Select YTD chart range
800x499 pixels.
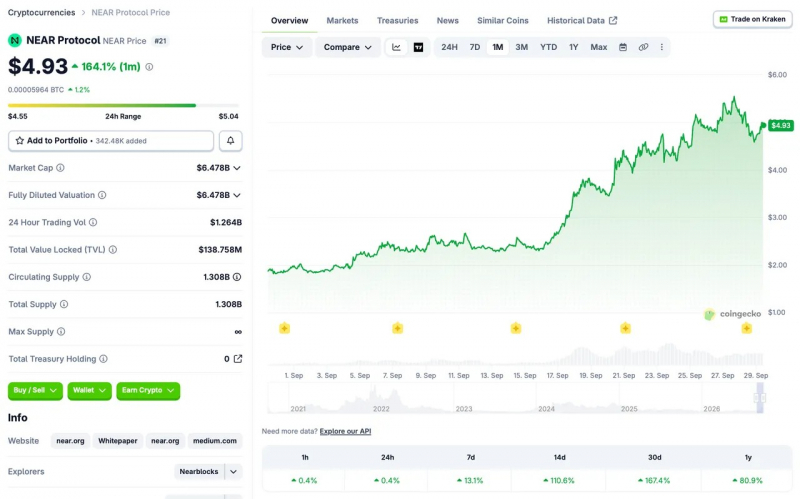[x=548, y=47]
